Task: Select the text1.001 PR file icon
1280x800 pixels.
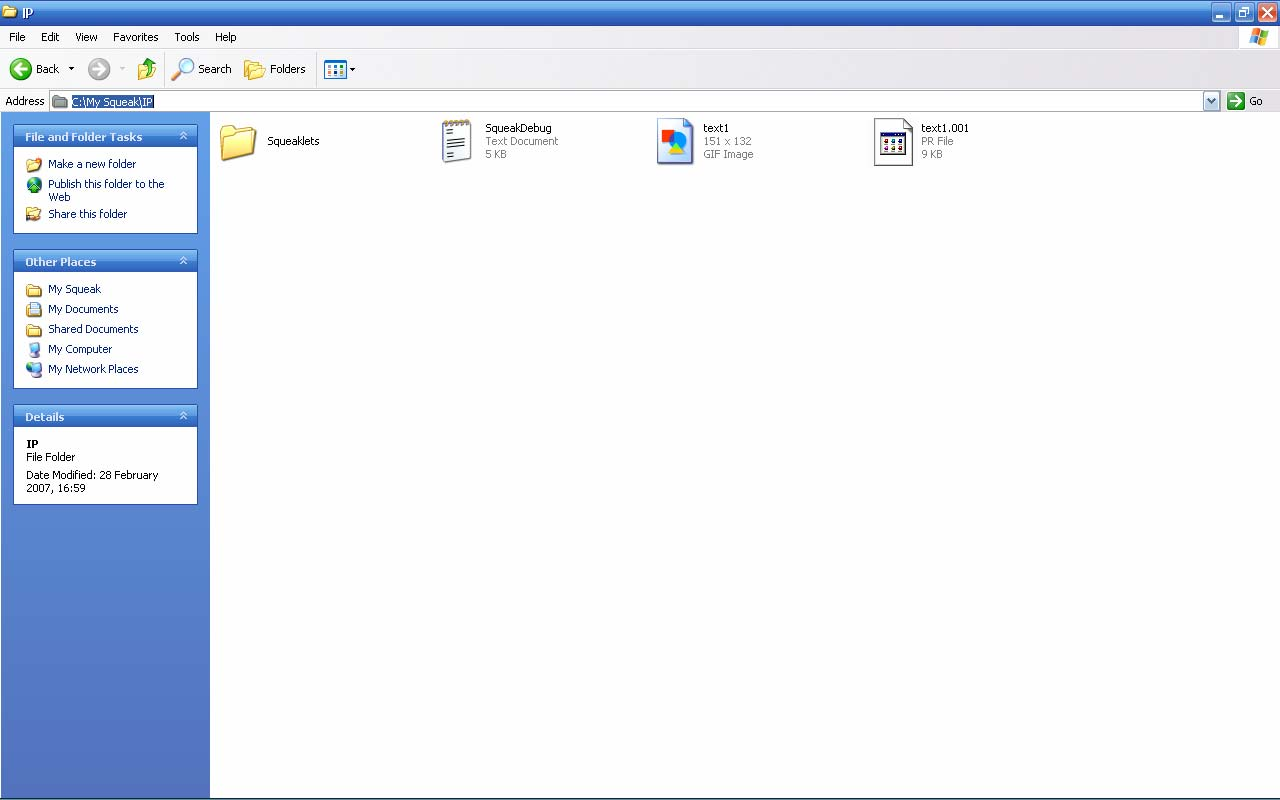Action: pos(893,141)
